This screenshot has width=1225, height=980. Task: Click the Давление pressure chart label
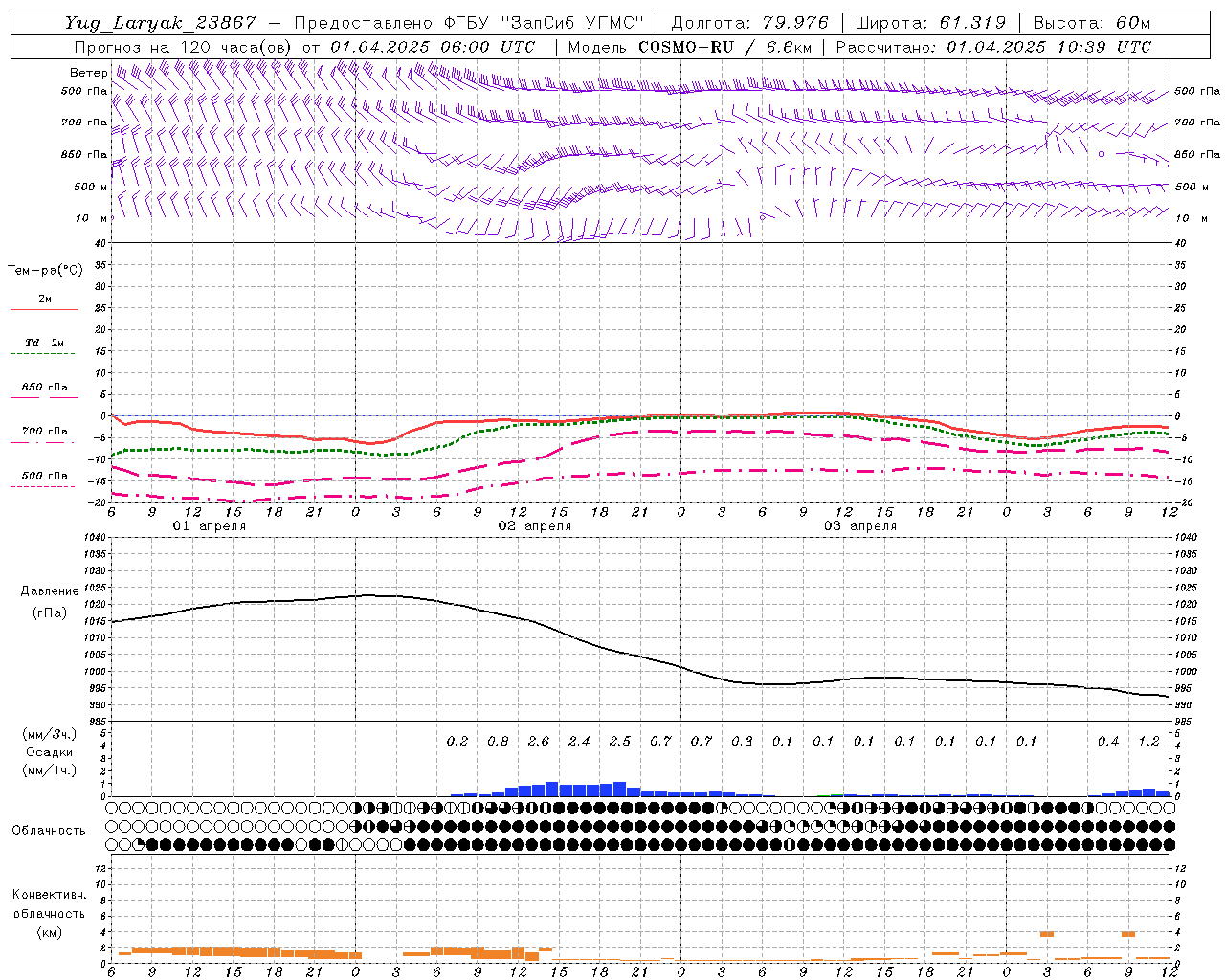[50, 591]
